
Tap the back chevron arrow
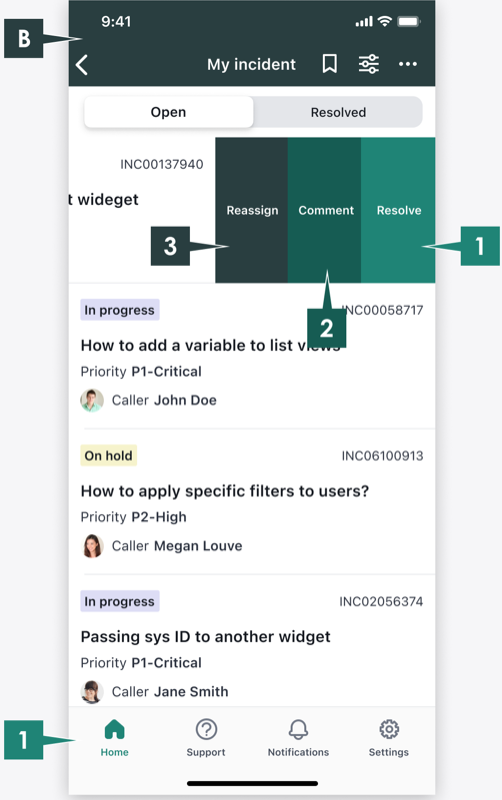click(82, 65)
